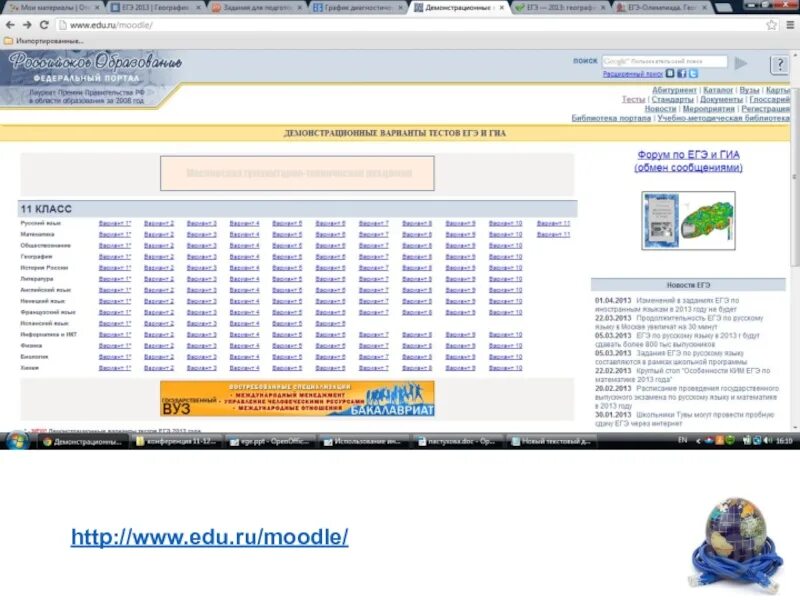The height and width of the screenshot is (600, 800).
Task: Open the 'Новый текстовый д...' taskbar window
Action: point(552,441)
